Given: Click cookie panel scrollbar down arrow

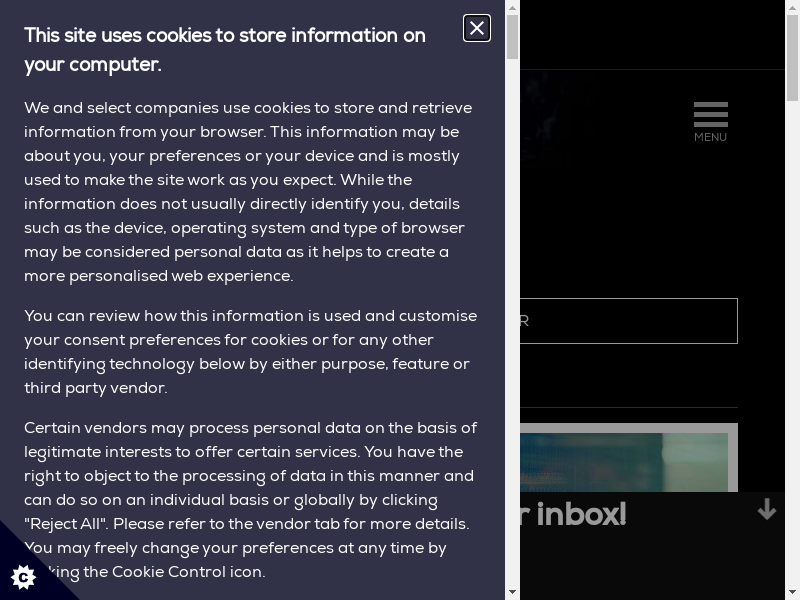Looking at the screenshot, I should 512,592.
